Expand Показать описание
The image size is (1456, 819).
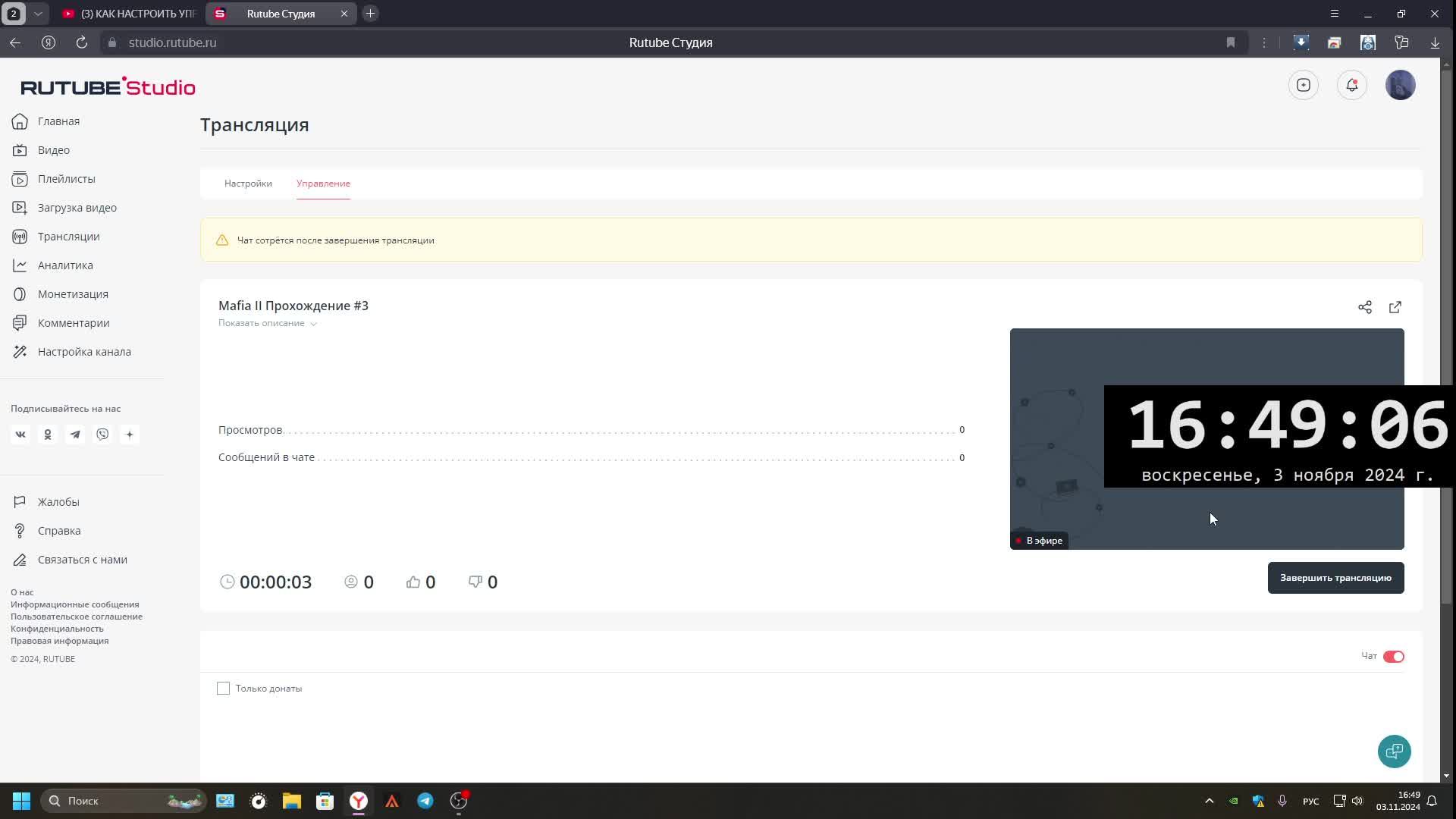pyautogui.click(x=267, y=323)
